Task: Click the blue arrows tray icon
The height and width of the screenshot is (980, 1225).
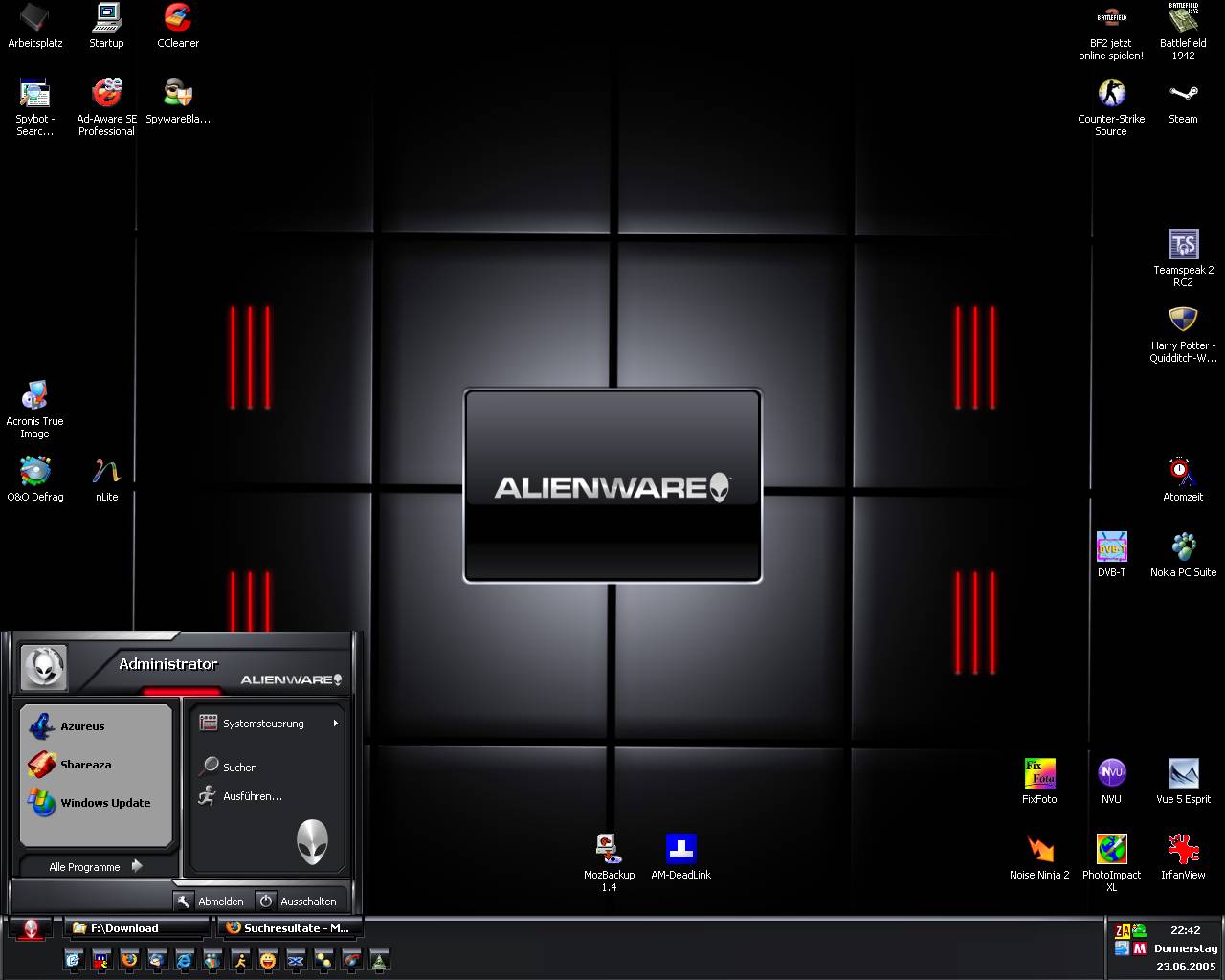Action: 1122,947
